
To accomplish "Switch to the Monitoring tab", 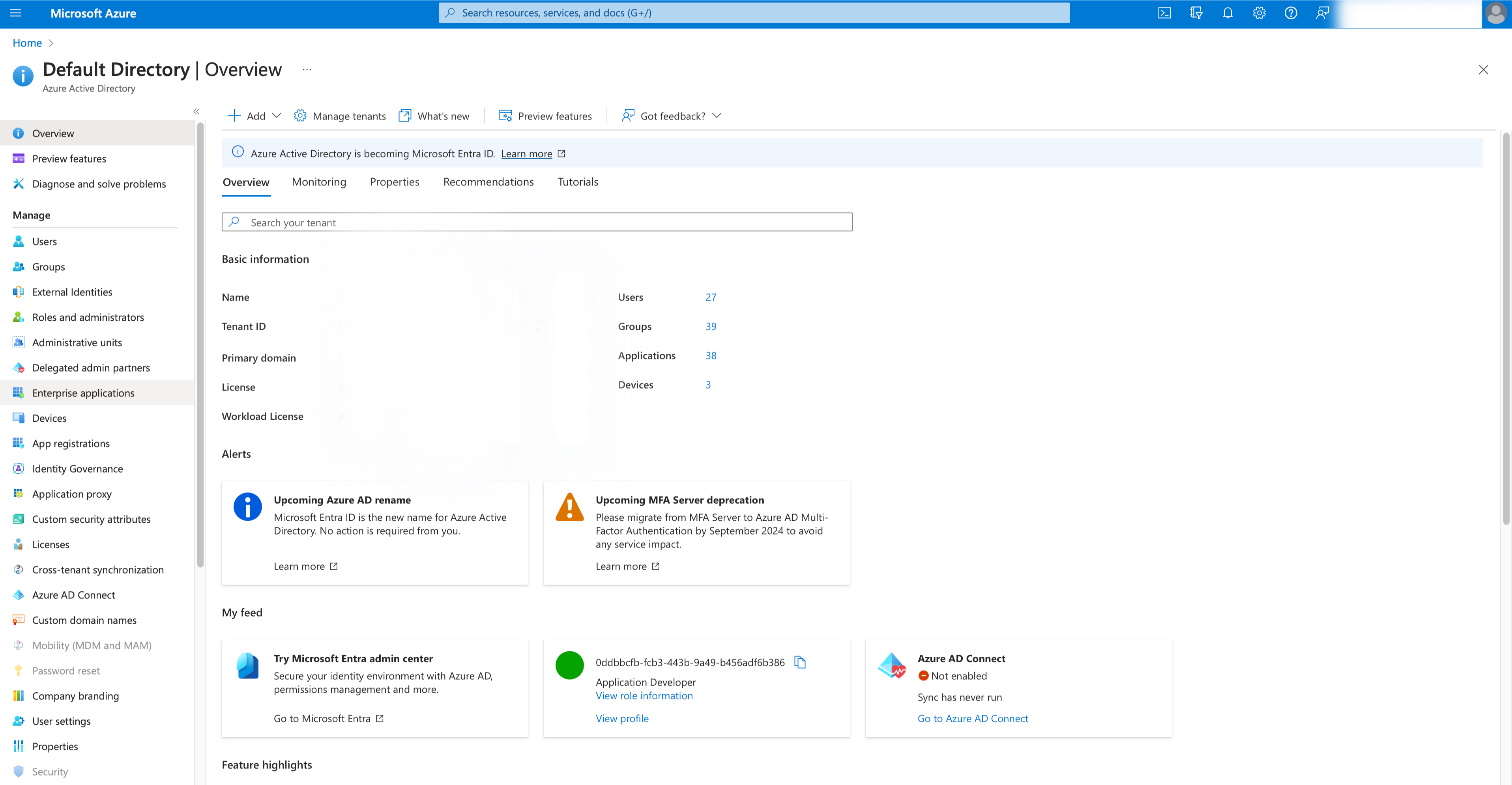I will (319, 182).
